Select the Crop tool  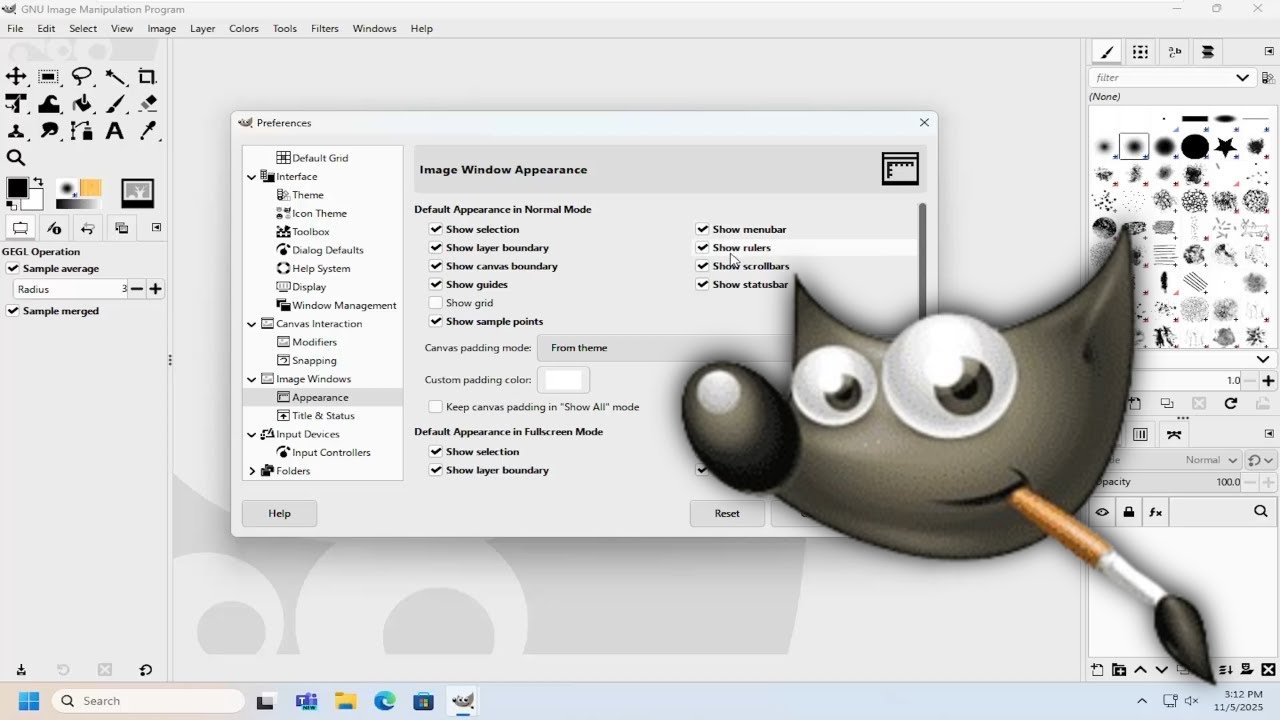148,77
